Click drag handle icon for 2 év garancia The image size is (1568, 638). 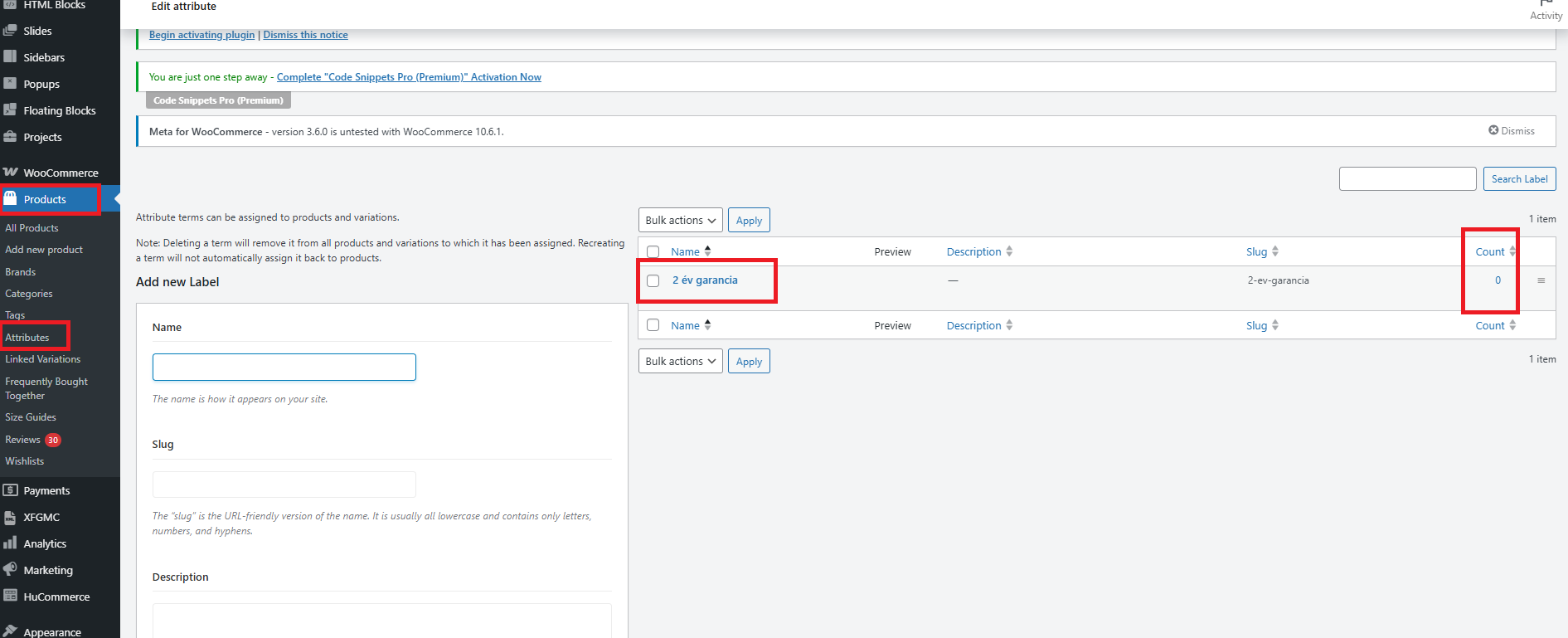click(x=1541, y=280)
